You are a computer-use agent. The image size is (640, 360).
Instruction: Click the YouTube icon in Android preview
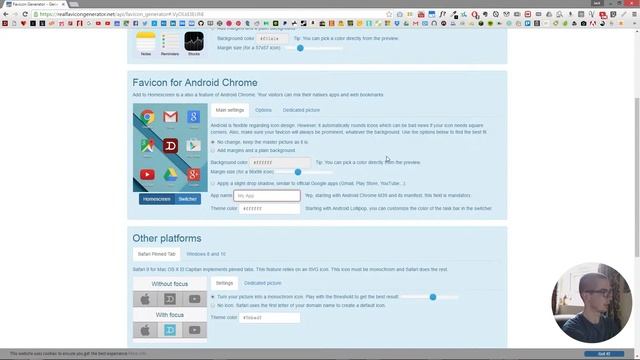(147, 175)
